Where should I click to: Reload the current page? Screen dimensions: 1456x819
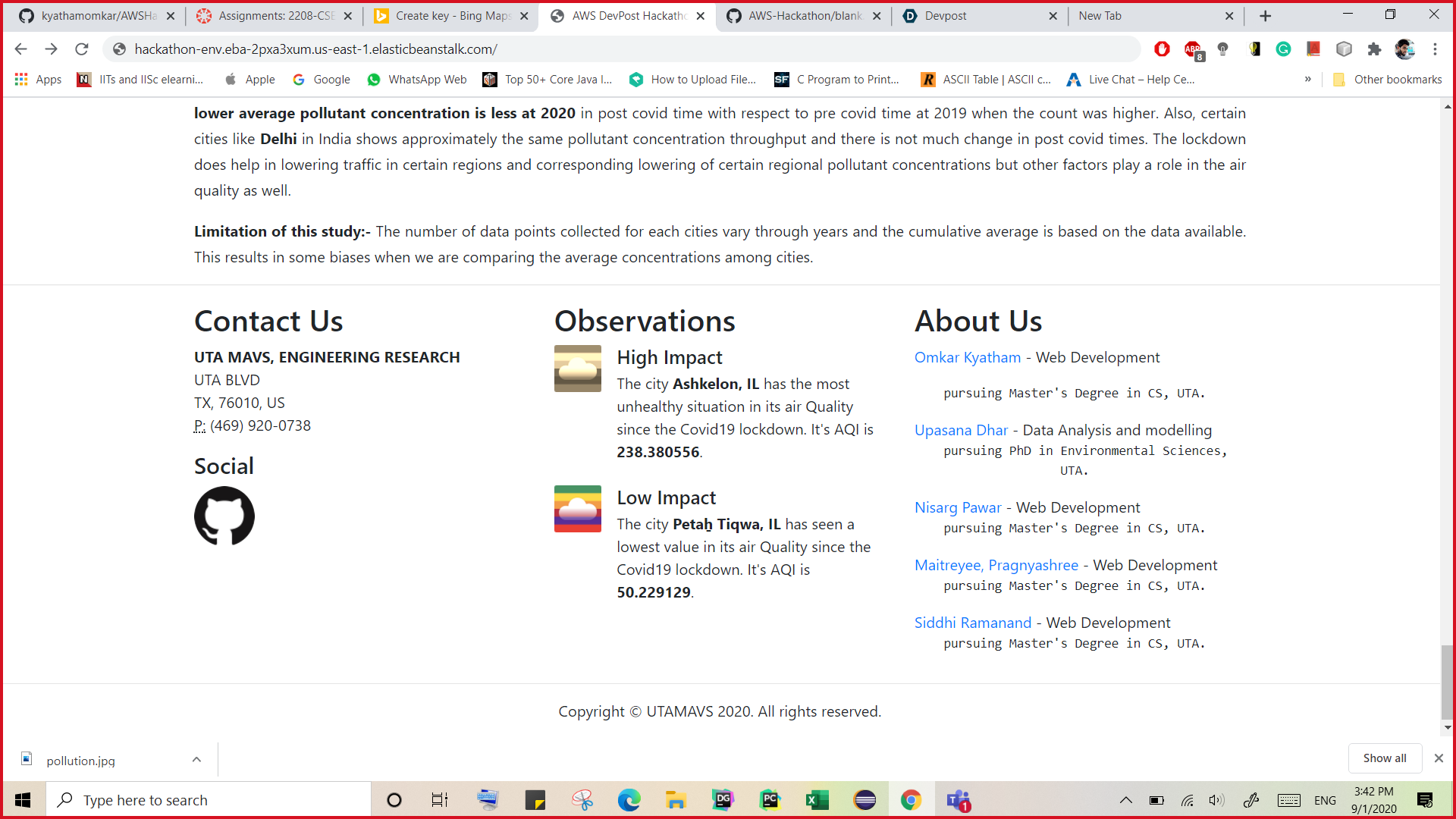[x=82, y=49]
